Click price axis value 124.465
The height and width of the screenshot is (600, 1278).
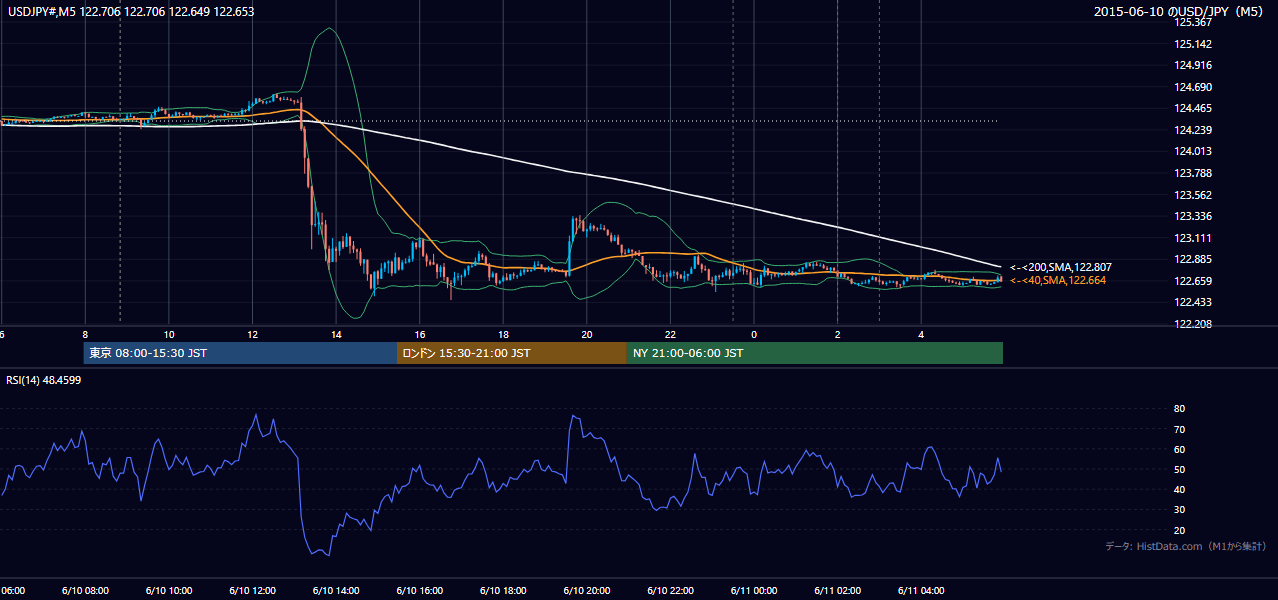(1193, 108)
